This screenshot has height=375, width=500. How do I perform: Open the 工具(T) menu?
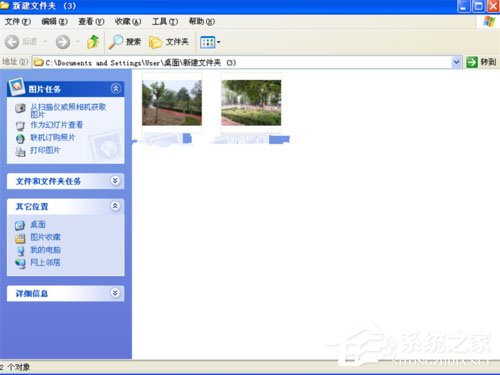coord(165,22)
